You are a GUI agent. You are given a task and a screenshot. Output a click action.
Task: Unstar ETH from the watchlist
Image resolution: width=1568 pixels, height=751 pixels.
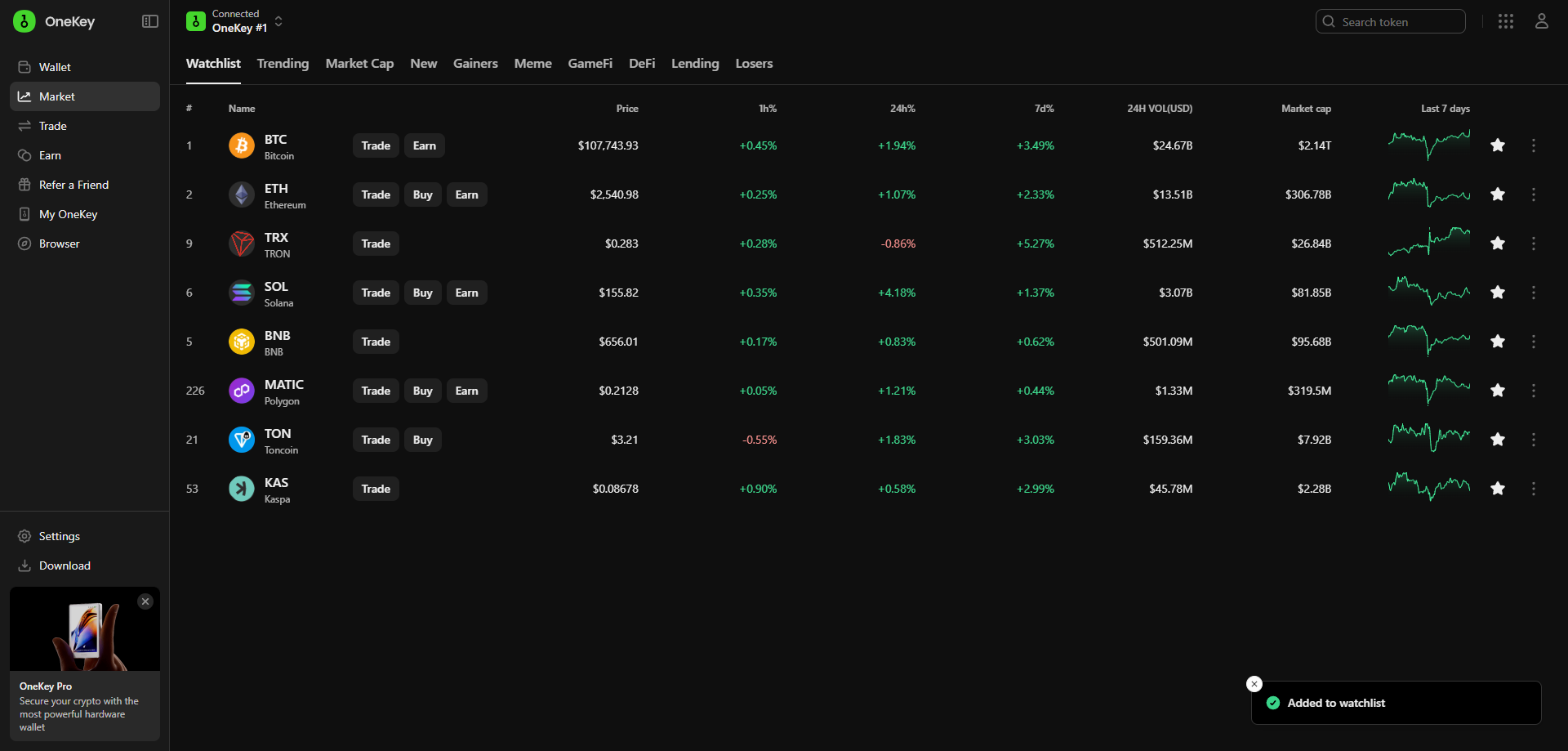1498,194
